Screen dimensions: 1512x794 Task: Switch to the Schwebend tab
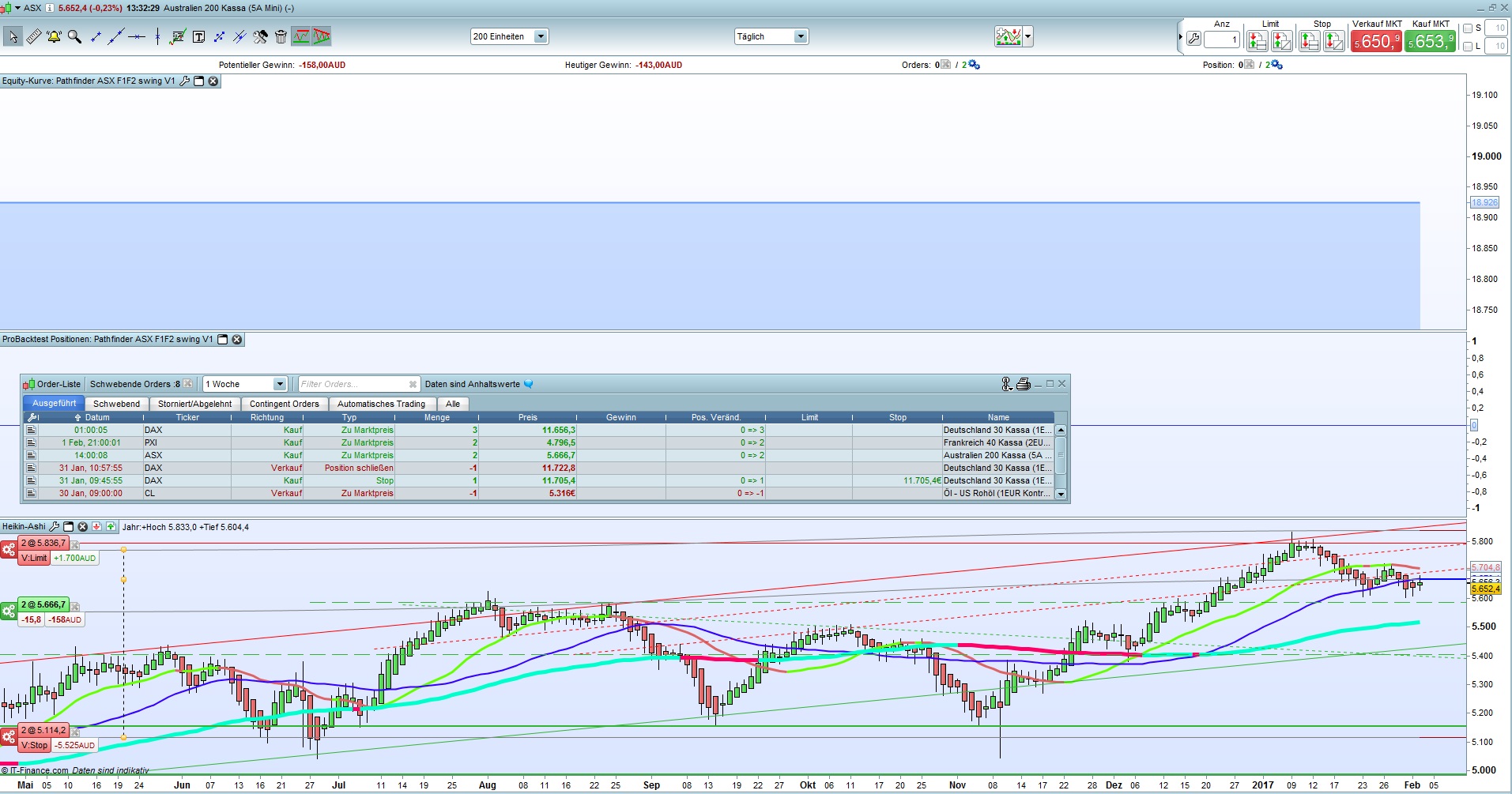tap(116, 404)
